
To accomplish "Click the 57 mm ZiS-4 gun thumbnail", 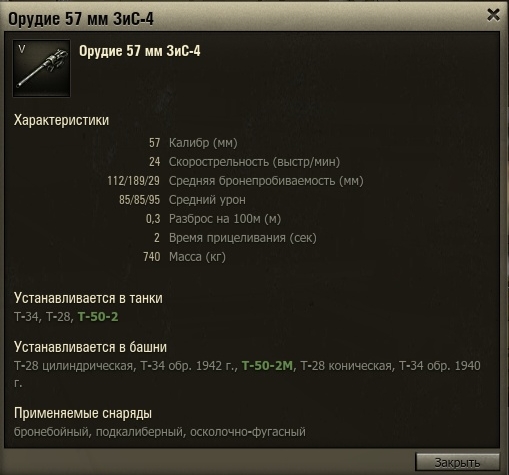I will click(x=42, y=68).
